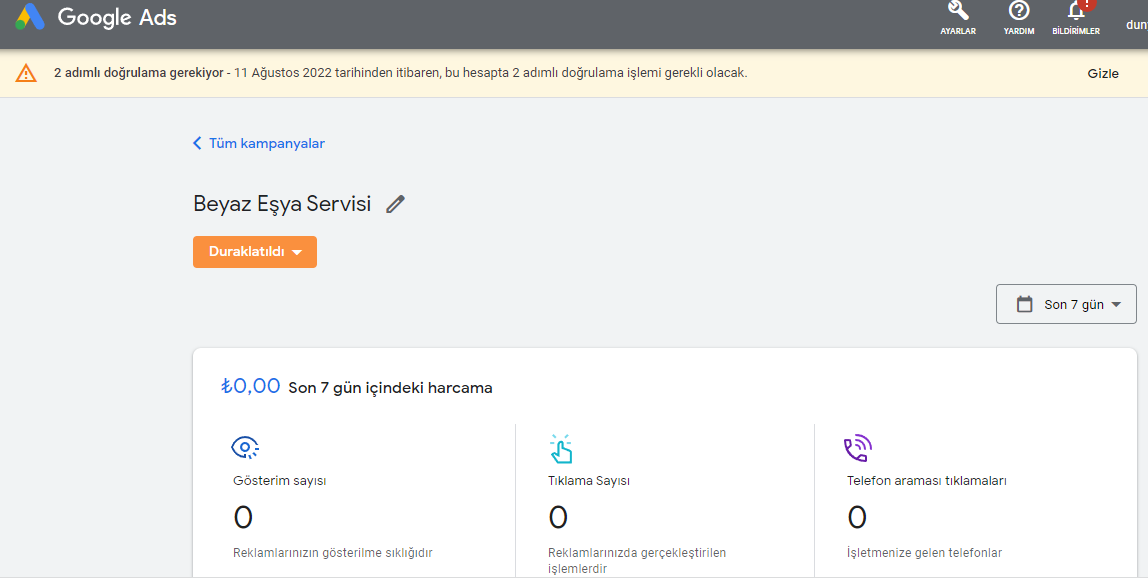The height and width of the screenshot is (578, 1148).
Task: Click the Gösterim sayısı label
Action: click(x=280, y=481)
